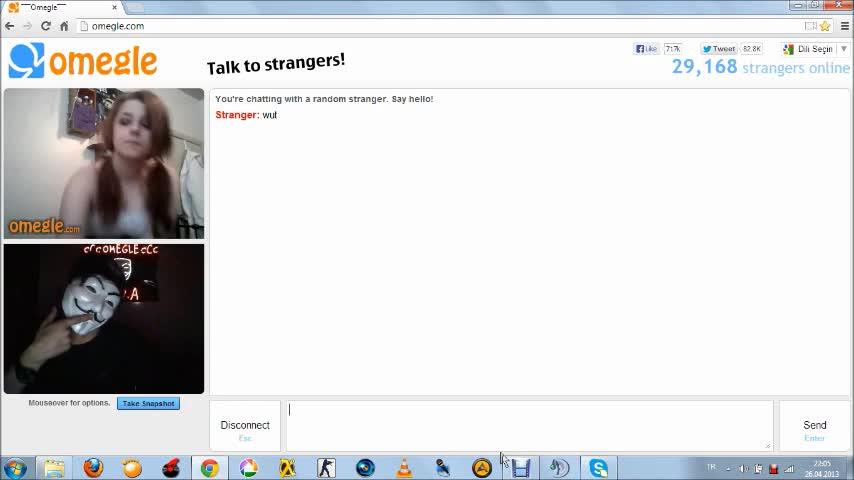
Task: Click the stranger's webcam video
Action: pyautogui.click(x=104, y=163)
